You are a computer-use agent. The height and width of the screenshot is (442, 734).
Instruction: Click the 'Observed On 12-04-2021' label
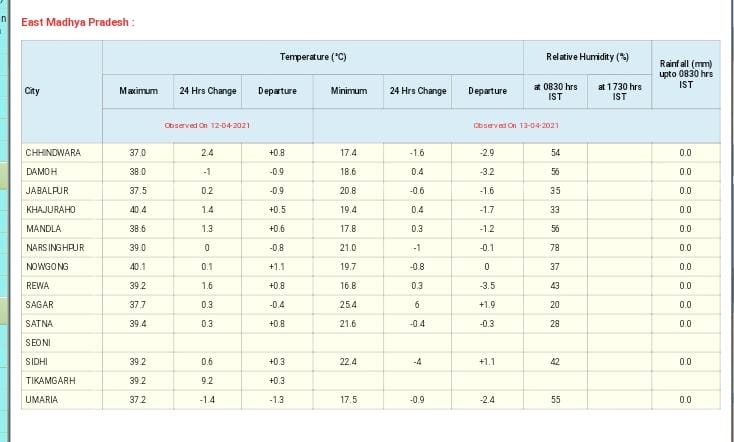point(208,126)
